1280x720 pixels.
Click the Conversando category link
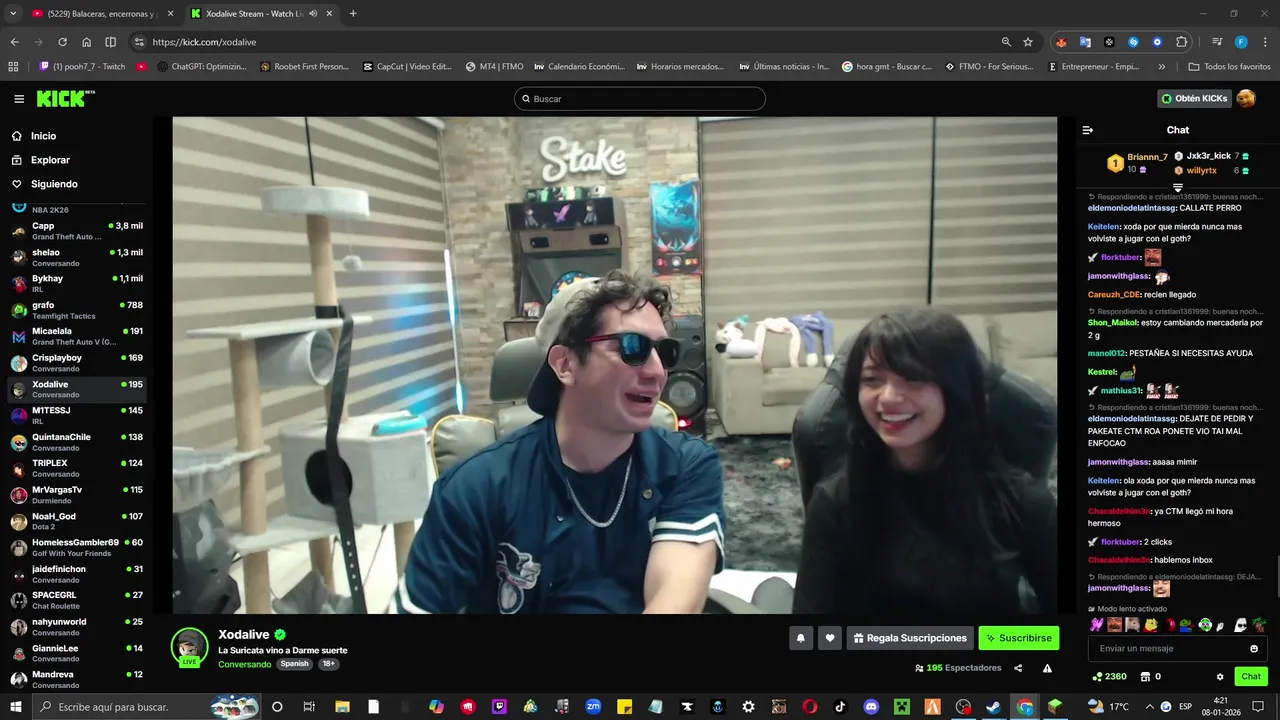[x=244, y=664]
